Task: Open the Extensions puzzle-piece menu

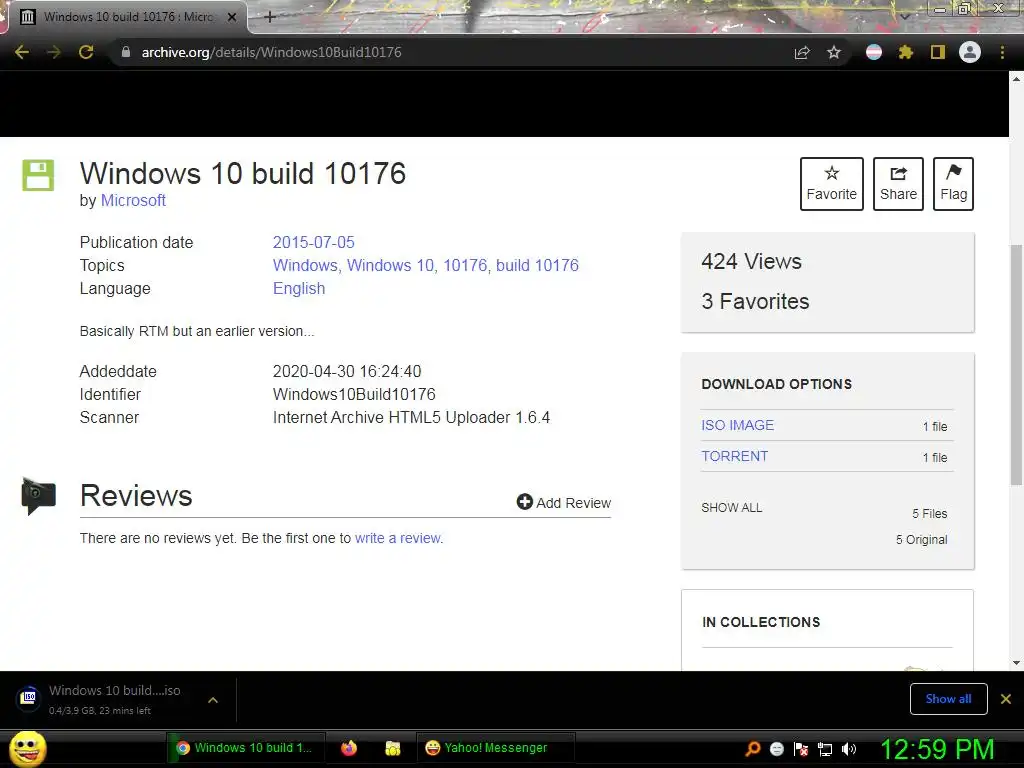Action: click(x=906, y=52)
